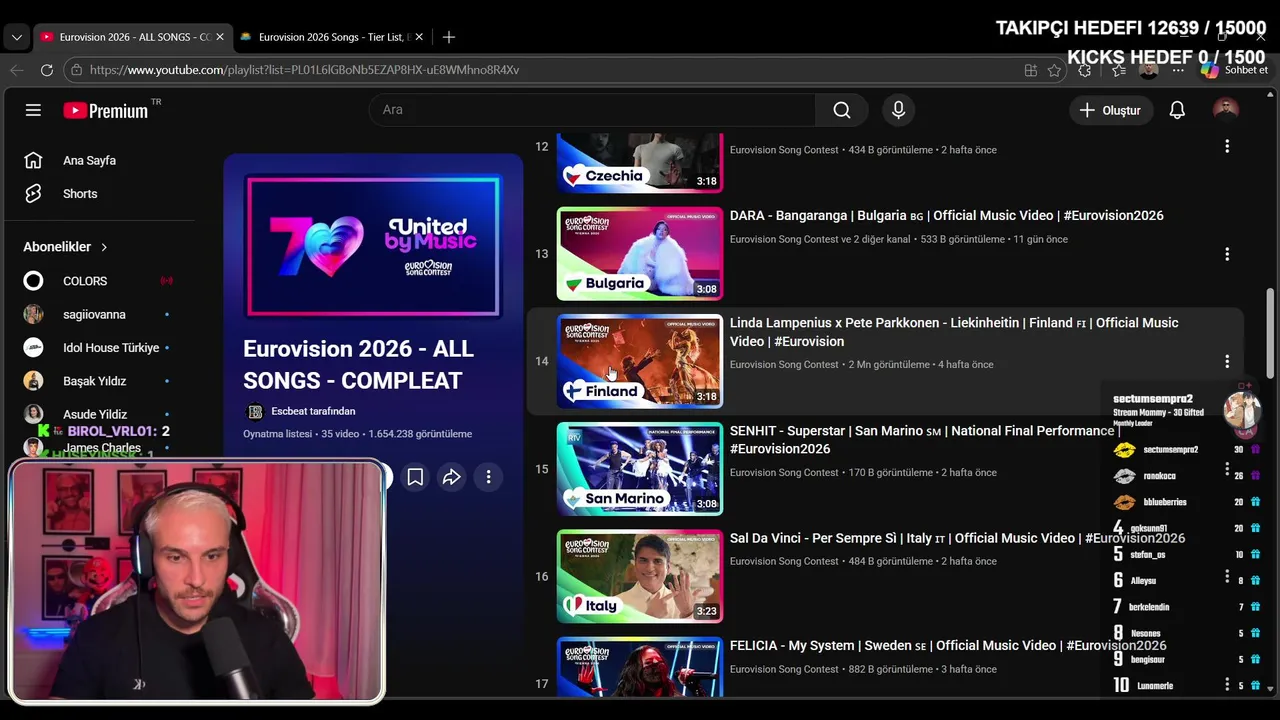Start voice search with the microphone
The height and width of the screenshot is (720, 1280).
[898, 110]
